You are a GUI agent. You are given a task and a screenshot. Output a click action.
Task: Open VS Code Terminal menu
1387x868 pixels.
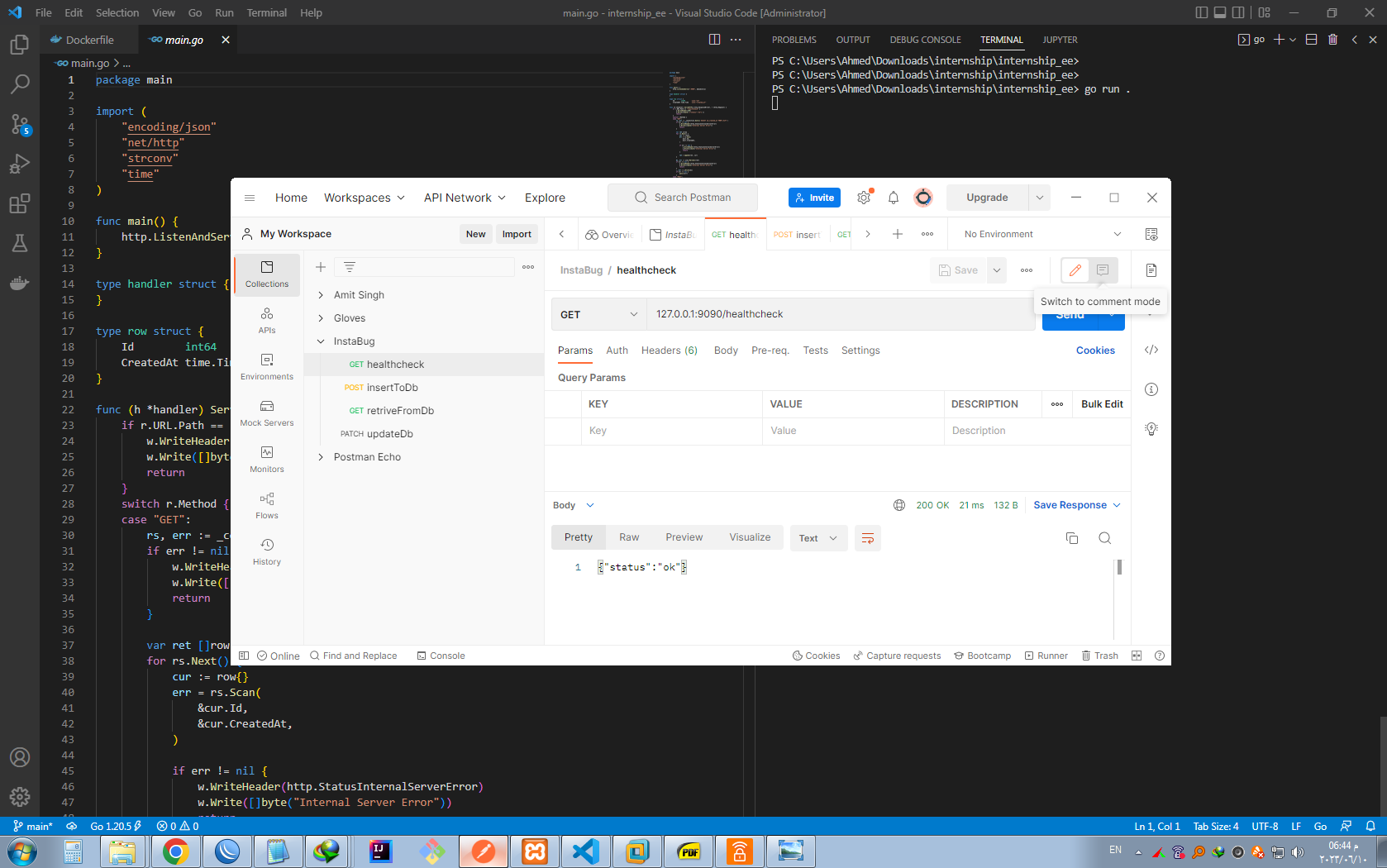[267, 12]
